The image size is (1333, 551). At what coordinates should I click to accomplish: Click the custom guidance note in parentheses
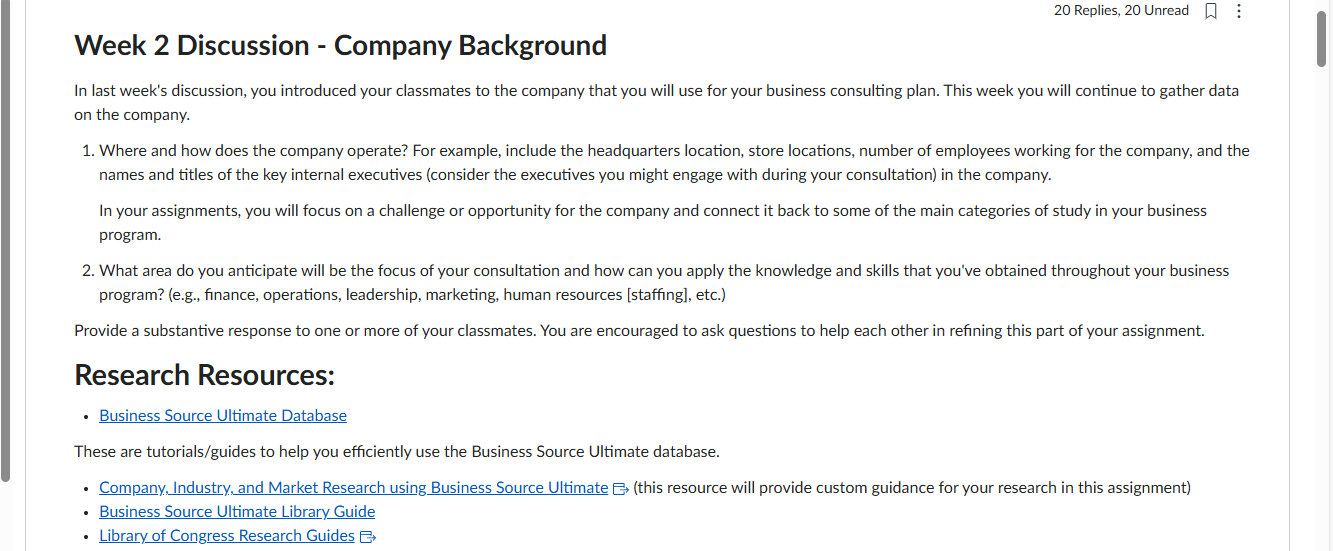click(x=912, y=488)
